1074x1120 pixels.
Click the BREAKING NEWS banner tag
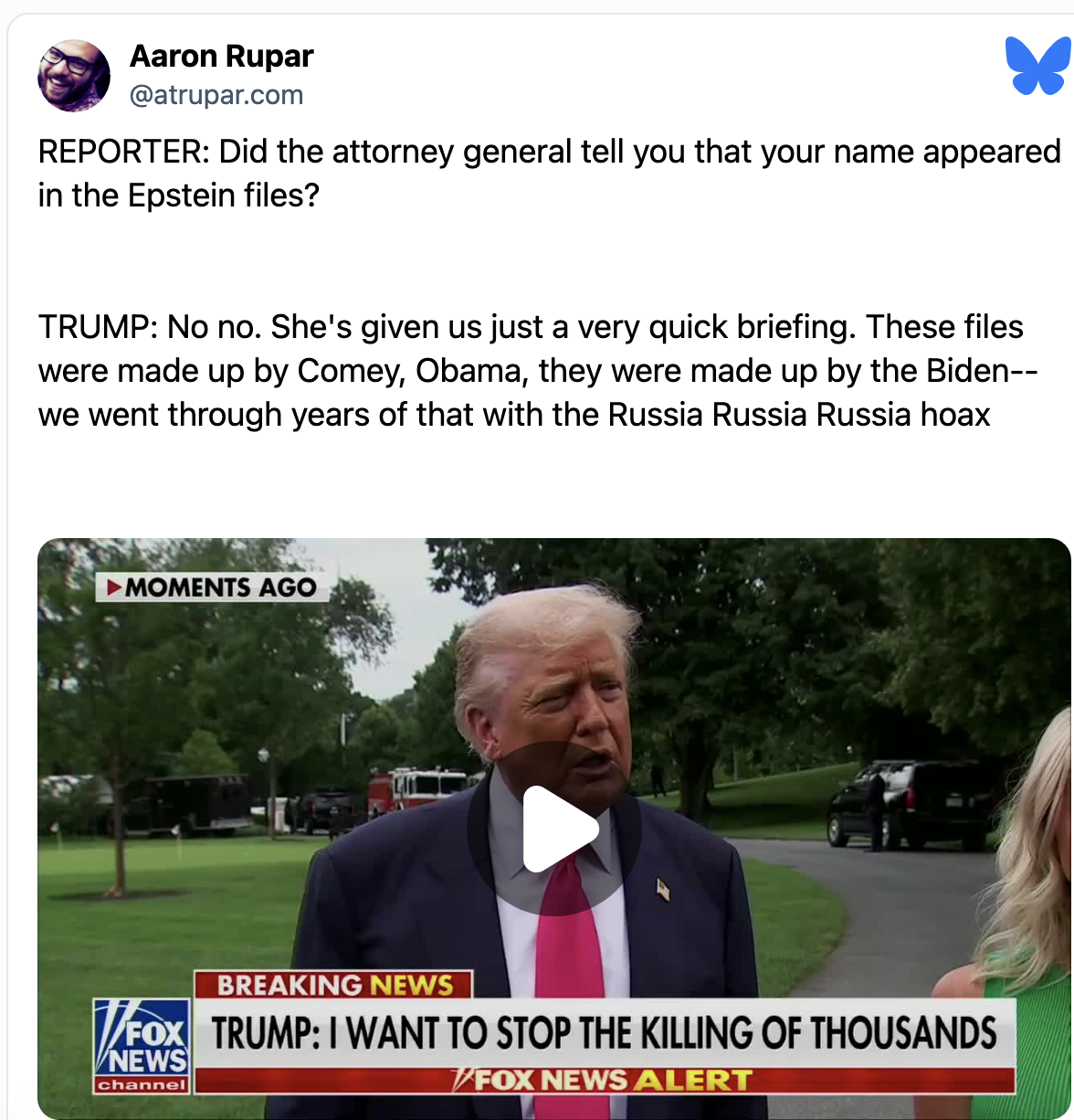tap(333, 985)
